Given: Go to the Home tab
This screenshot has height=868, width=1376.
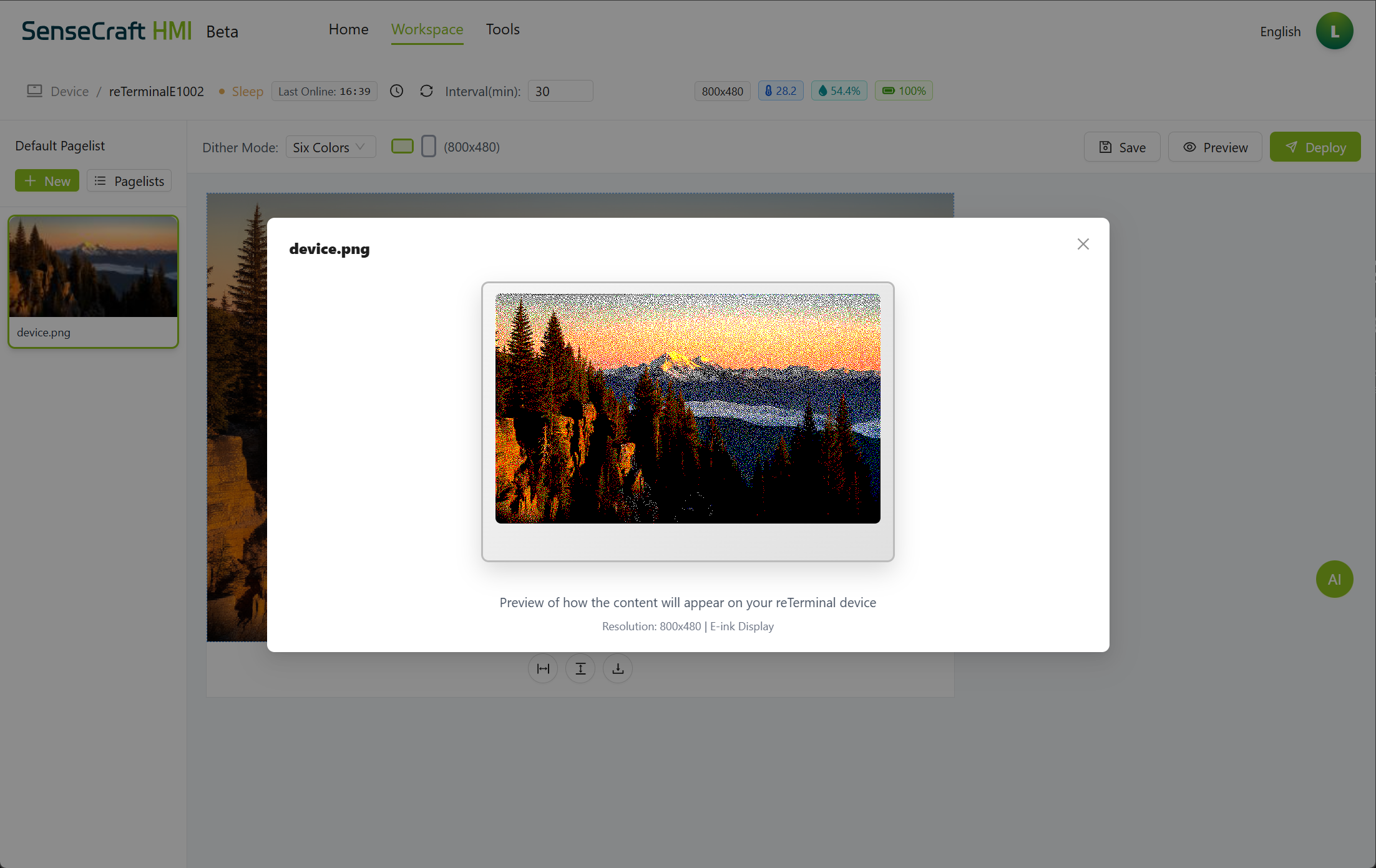Looking at the screenshot, I should click(348, 29).
